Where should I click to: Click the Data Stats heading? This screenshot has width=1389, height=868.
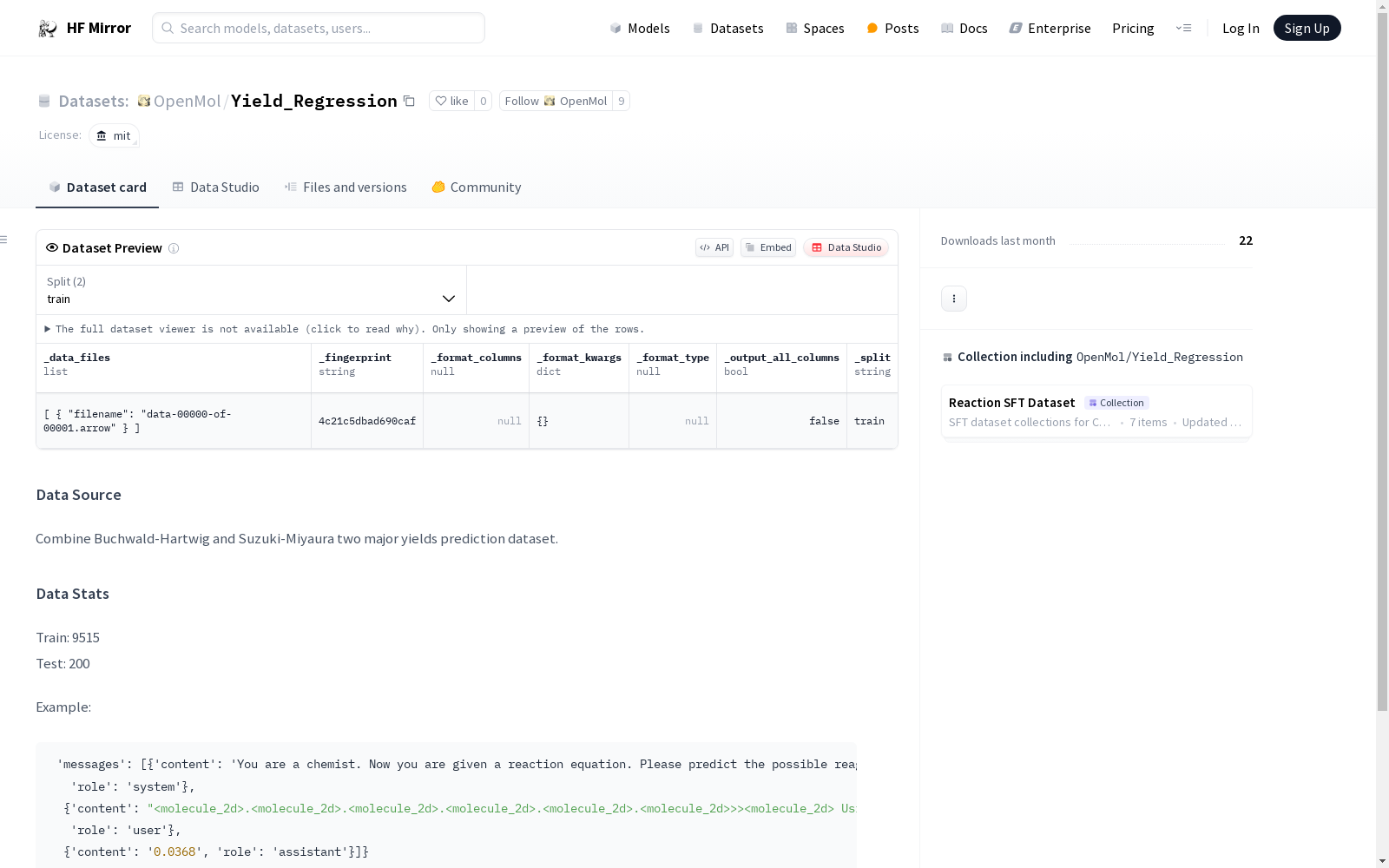click(x=72, y=594)
